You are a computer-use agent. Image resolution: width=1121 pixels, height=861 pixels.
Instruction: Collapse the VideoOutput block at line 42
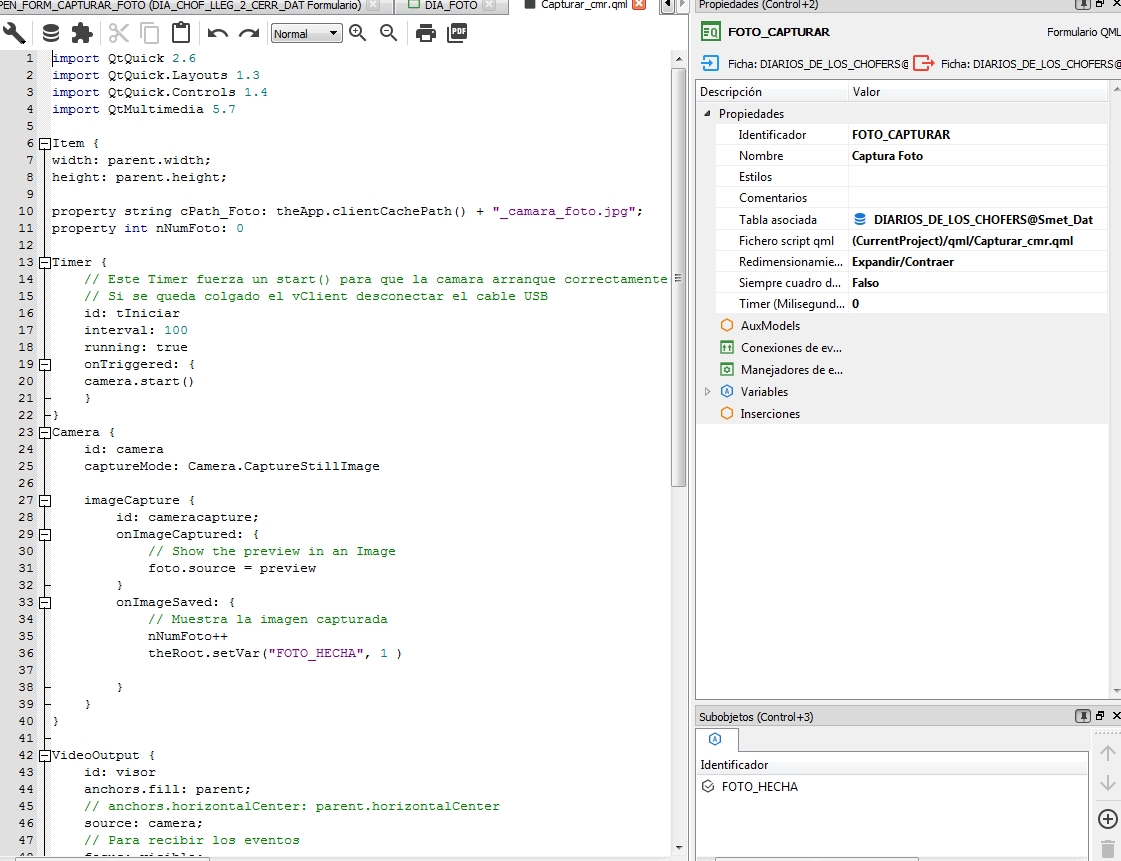(x=44, y=756)
